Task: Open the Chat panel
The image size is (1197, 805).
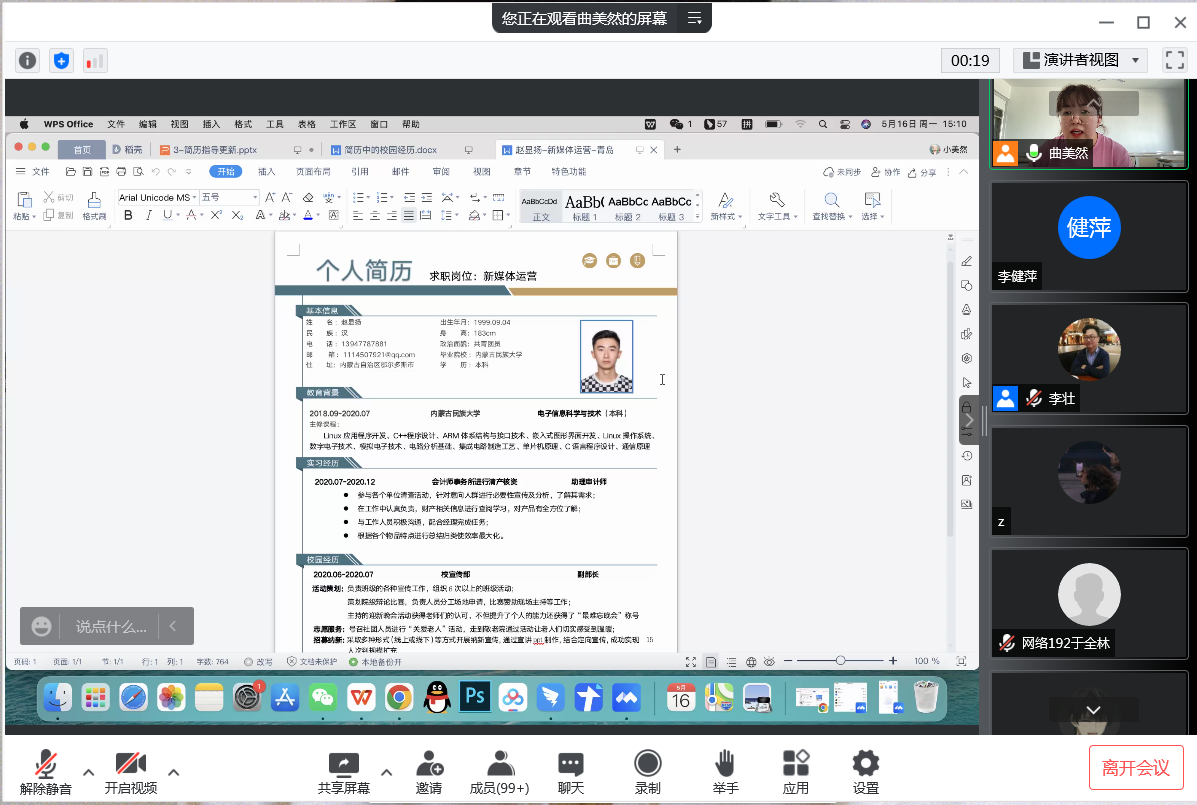Action: [x=570, y=765]
